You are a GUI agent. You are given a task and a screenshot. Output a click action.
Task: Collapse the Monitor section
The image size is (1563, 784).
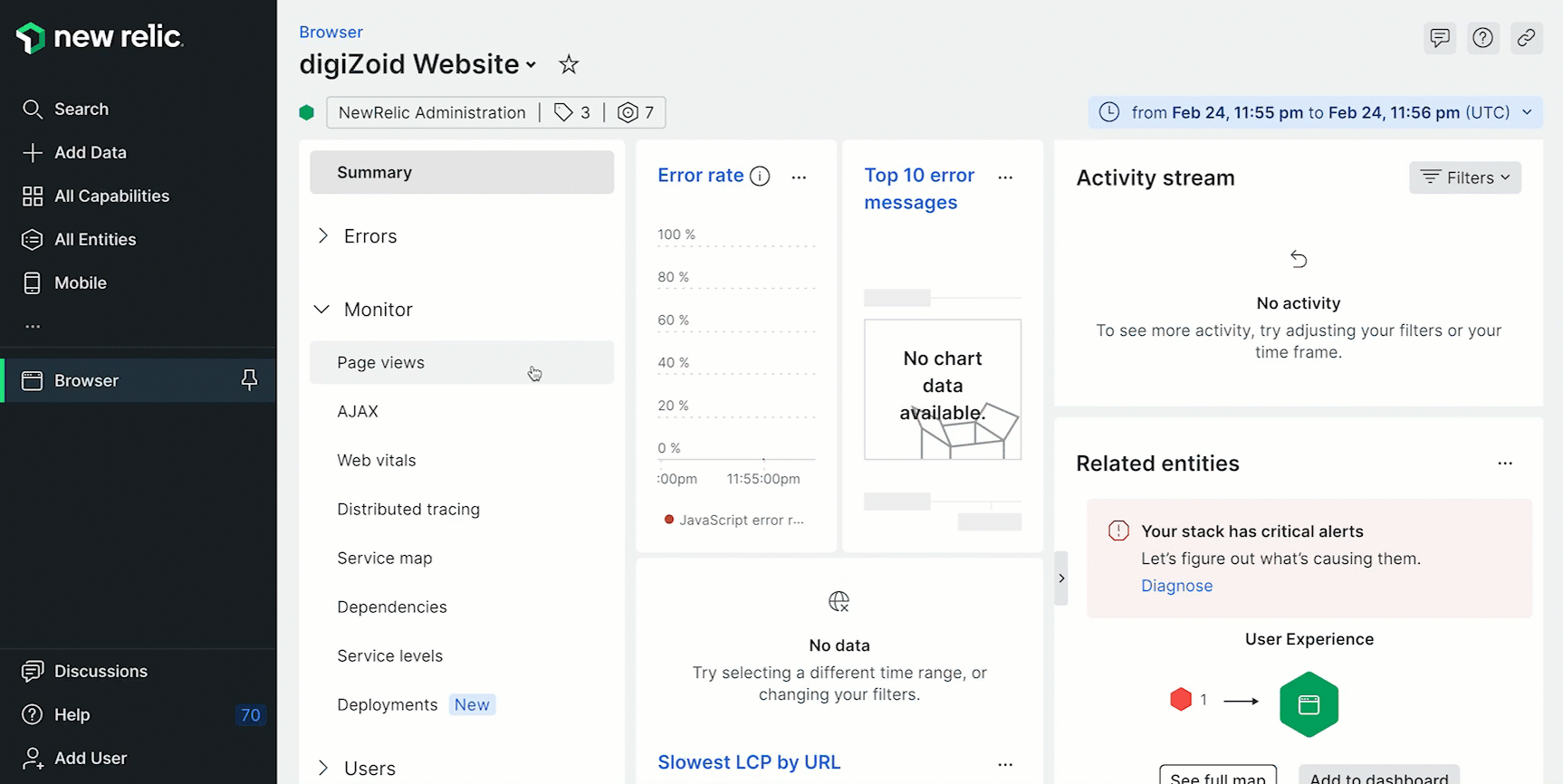pos(321,310)
